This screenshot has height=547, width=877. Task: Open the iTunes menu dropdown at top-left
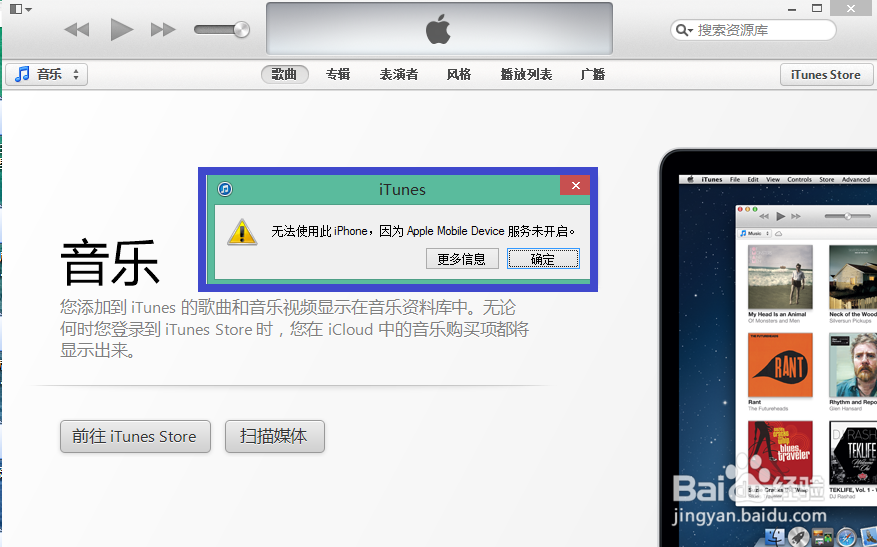(21, 9)
